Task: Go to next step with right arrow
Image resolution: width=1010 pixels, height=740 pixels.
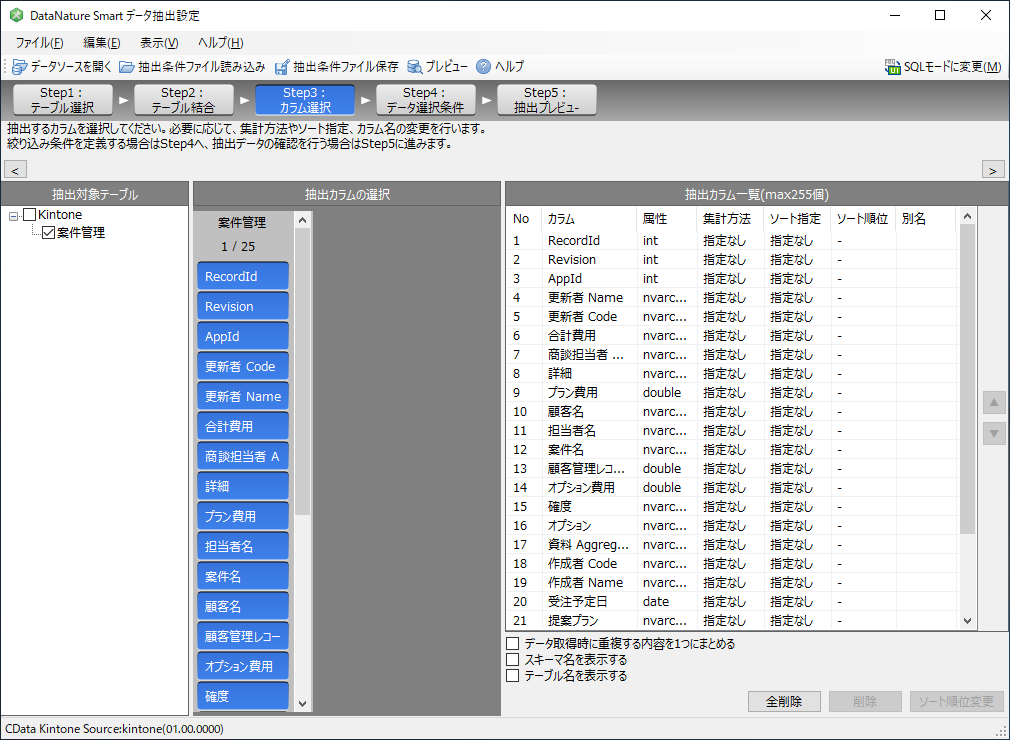Action: coord(993,170)
